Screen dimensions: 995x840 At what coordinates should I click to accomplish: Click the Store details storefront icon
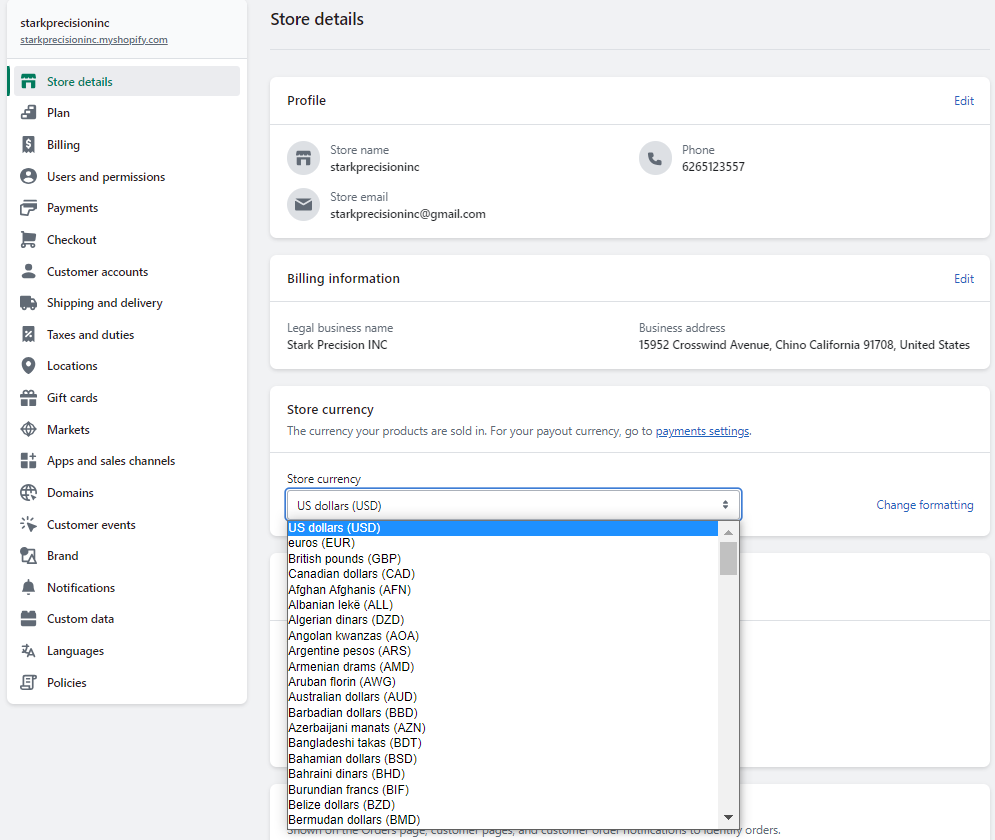[x=29, y=81]
